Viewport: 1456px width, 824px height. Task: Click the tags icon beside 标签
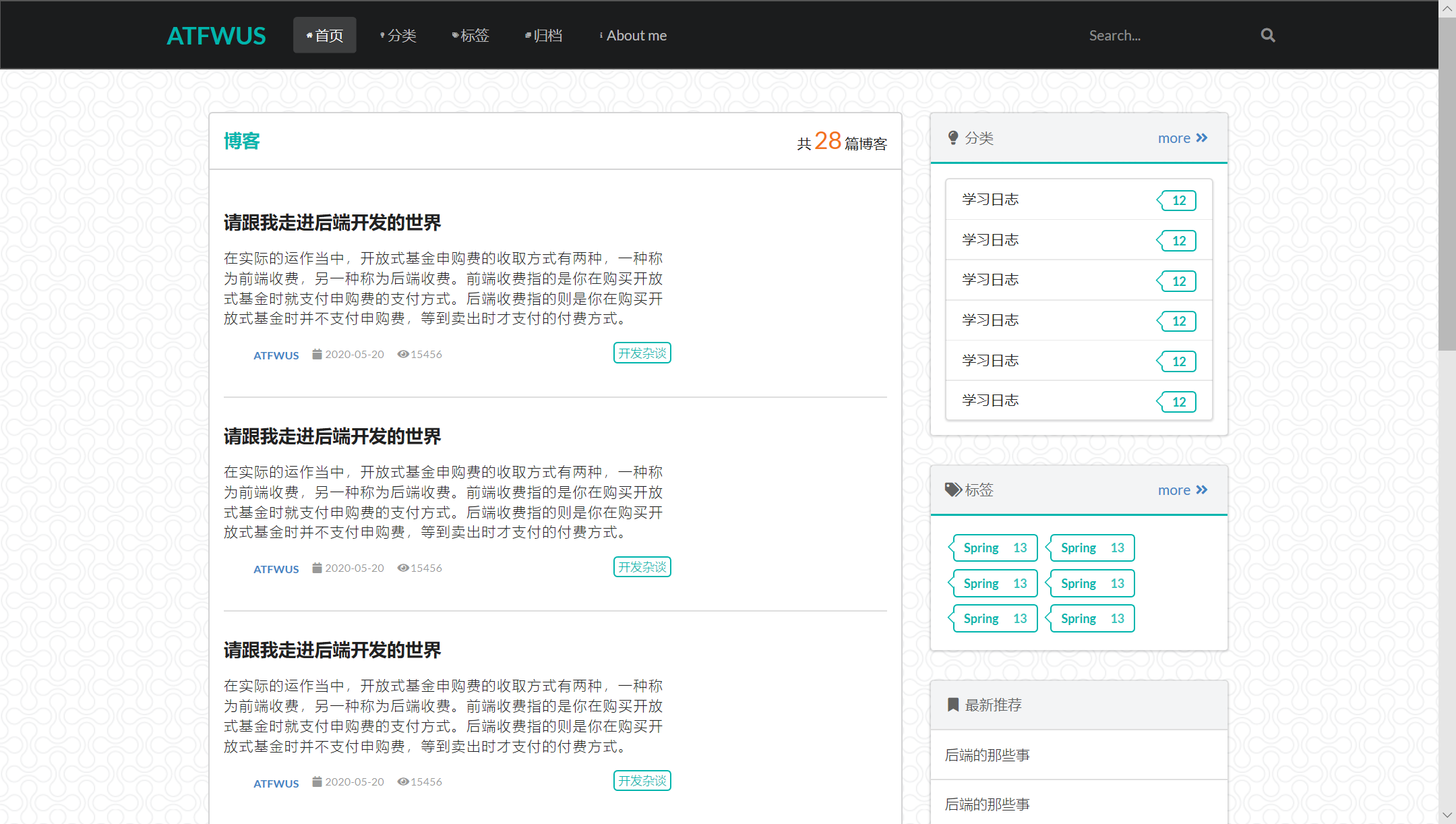953,490
